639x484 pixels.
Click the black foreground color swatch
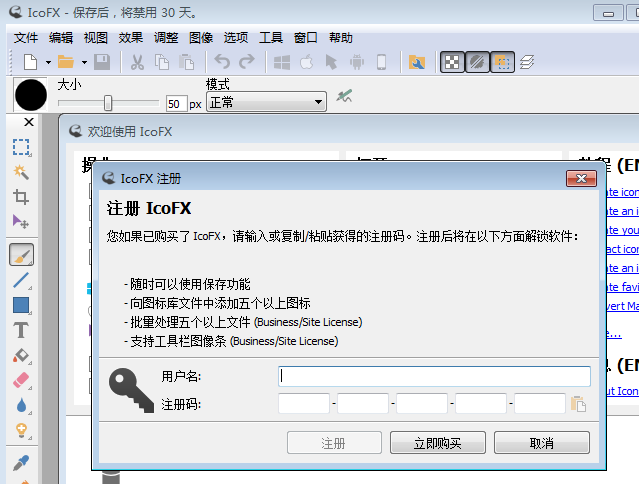coord(31,95)
